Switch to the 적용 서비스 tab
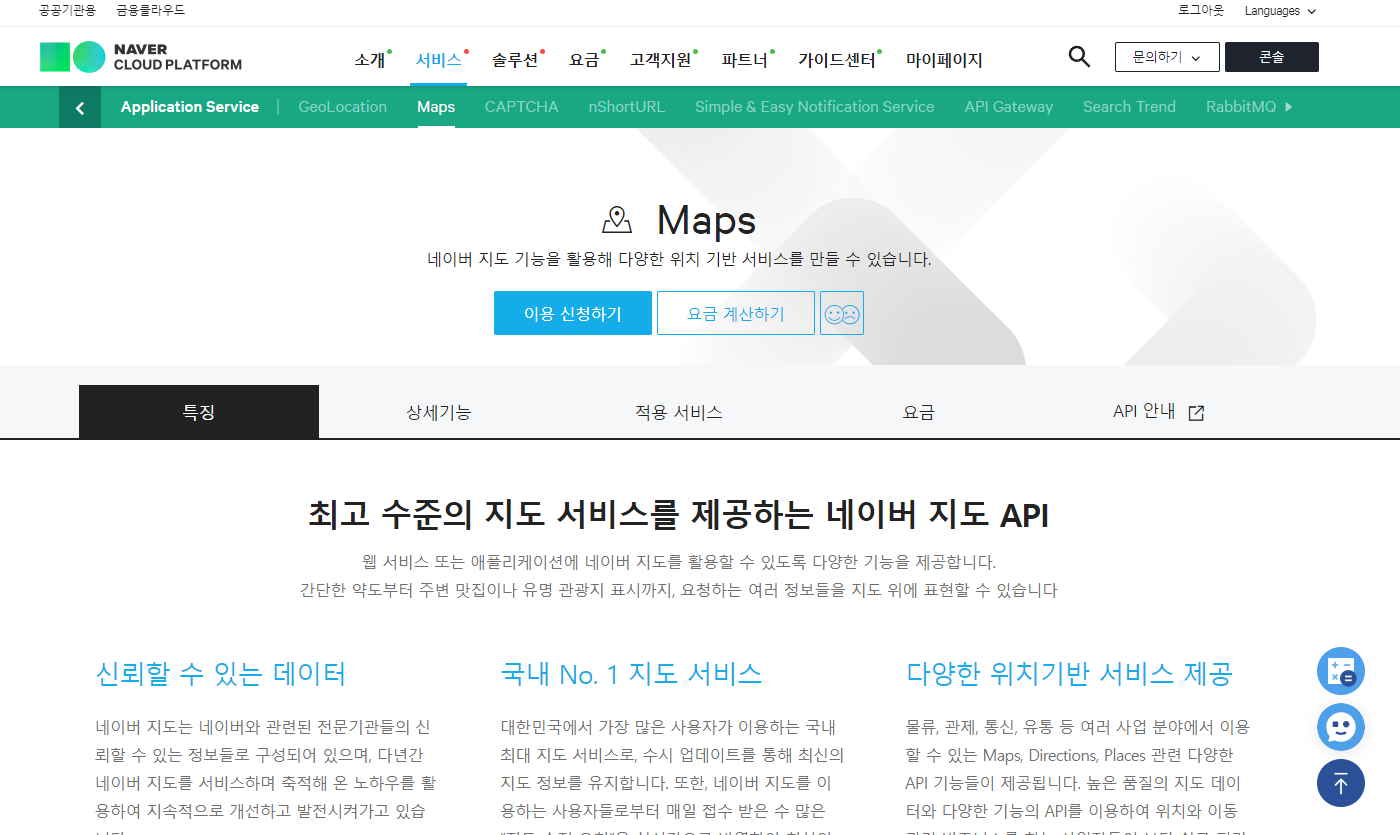Viewport: 1400px width, 835px height. click(x=679, y=412)
